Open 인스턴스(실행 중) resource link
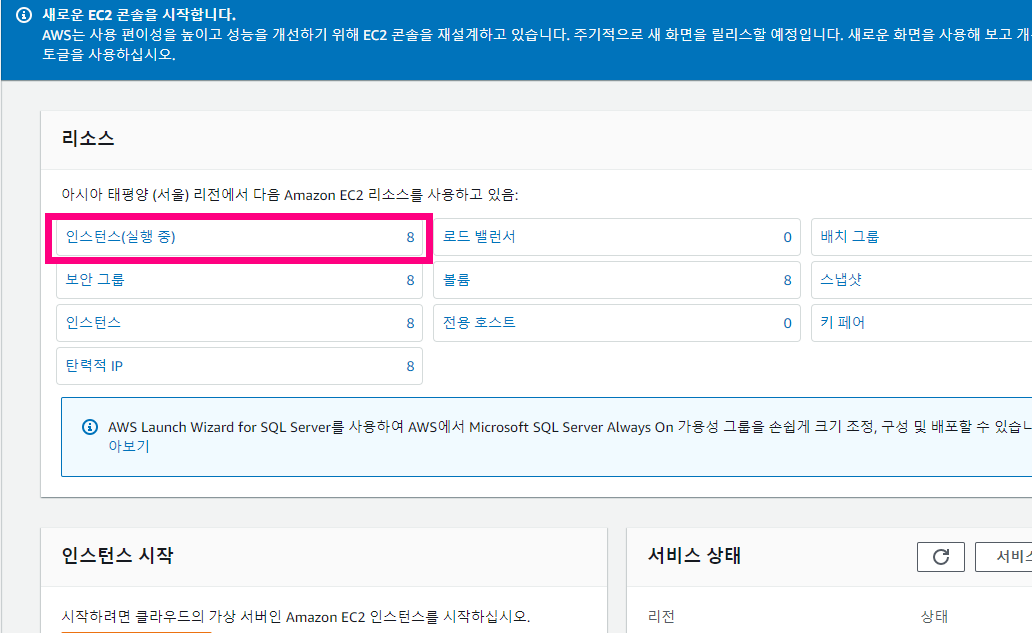 click(x=120, y=237)
